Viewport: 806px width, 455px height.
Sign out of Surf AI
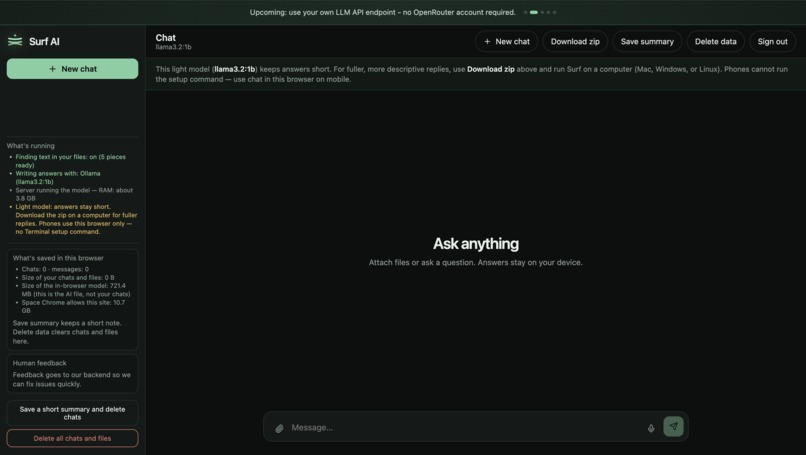(773, 42)
